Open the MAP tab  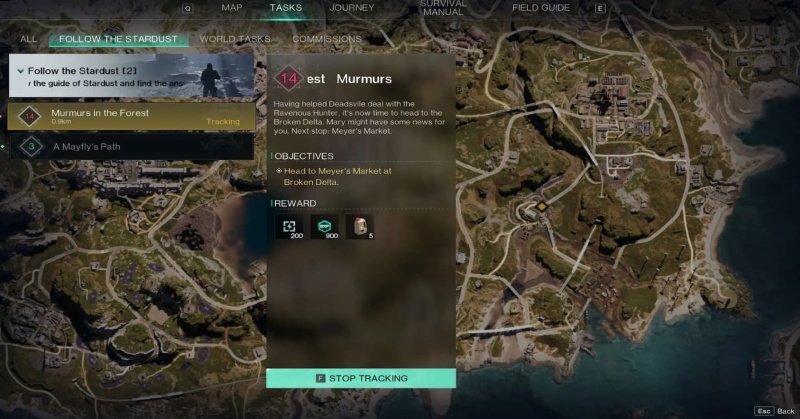point(232,8)
